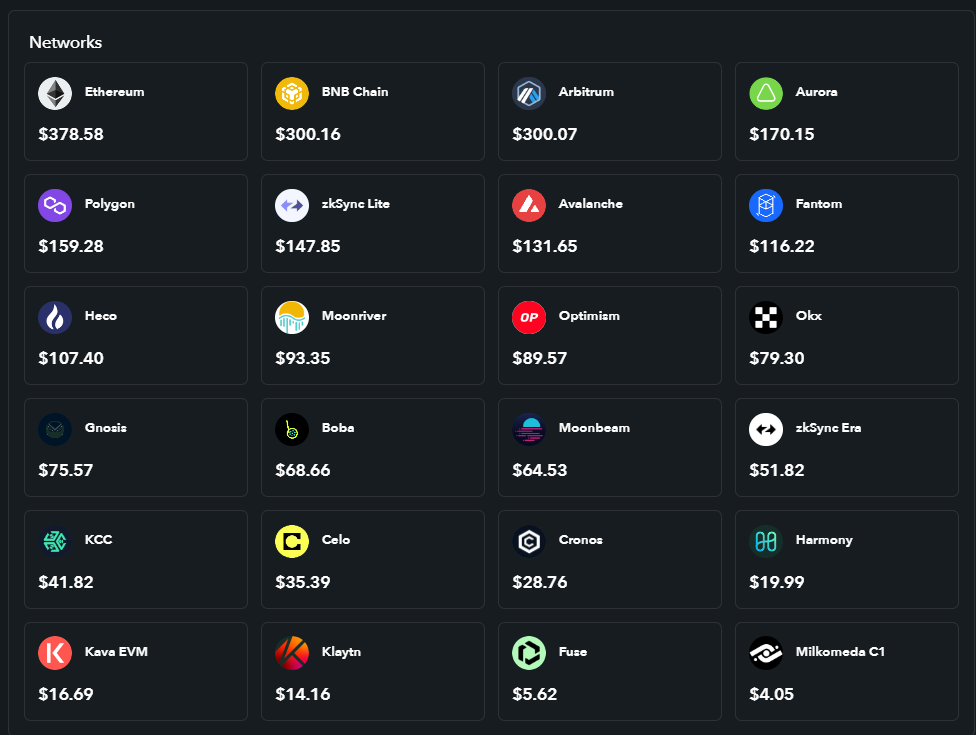
Task: Click the Networks section heading
Action: coord(65,42)
